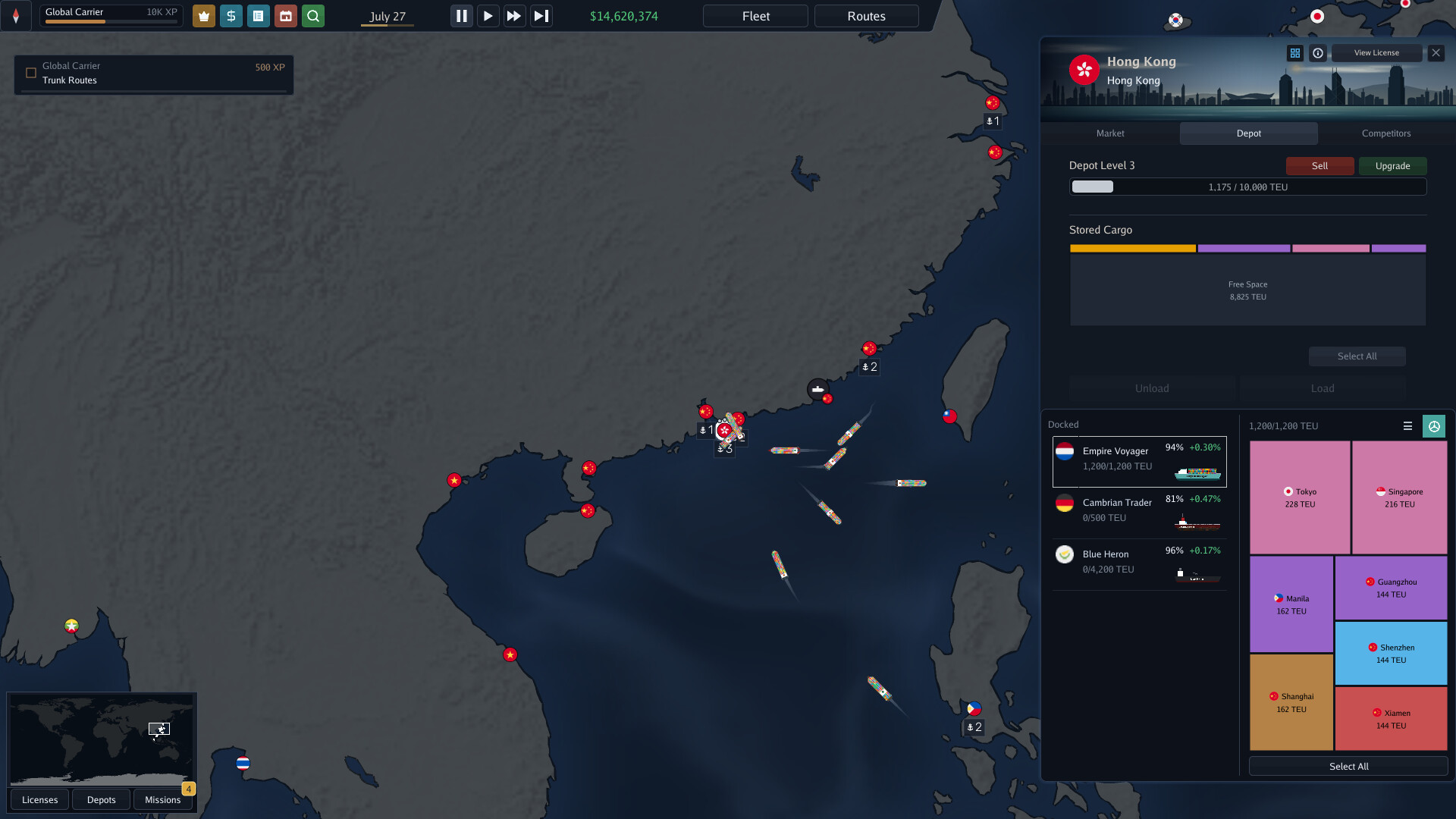Select the pink stored cargo segment

pyautogui.click(x=1330, y=249)
